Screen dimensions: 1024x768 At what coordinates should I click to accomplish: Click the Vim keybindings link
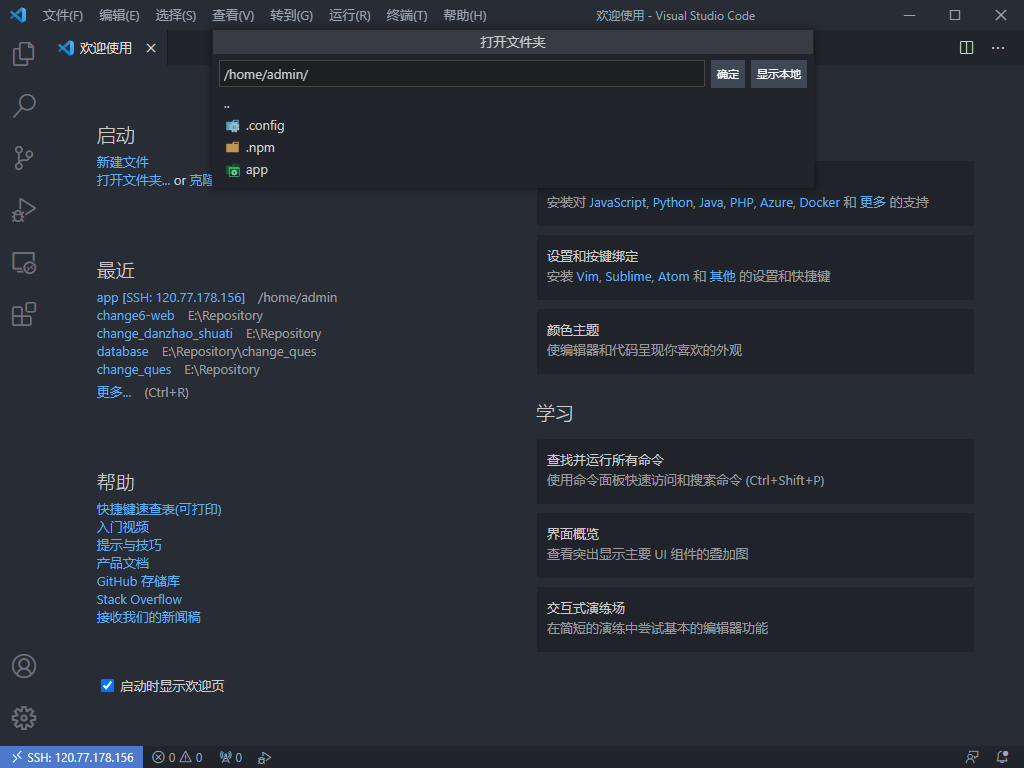point(587,276)
